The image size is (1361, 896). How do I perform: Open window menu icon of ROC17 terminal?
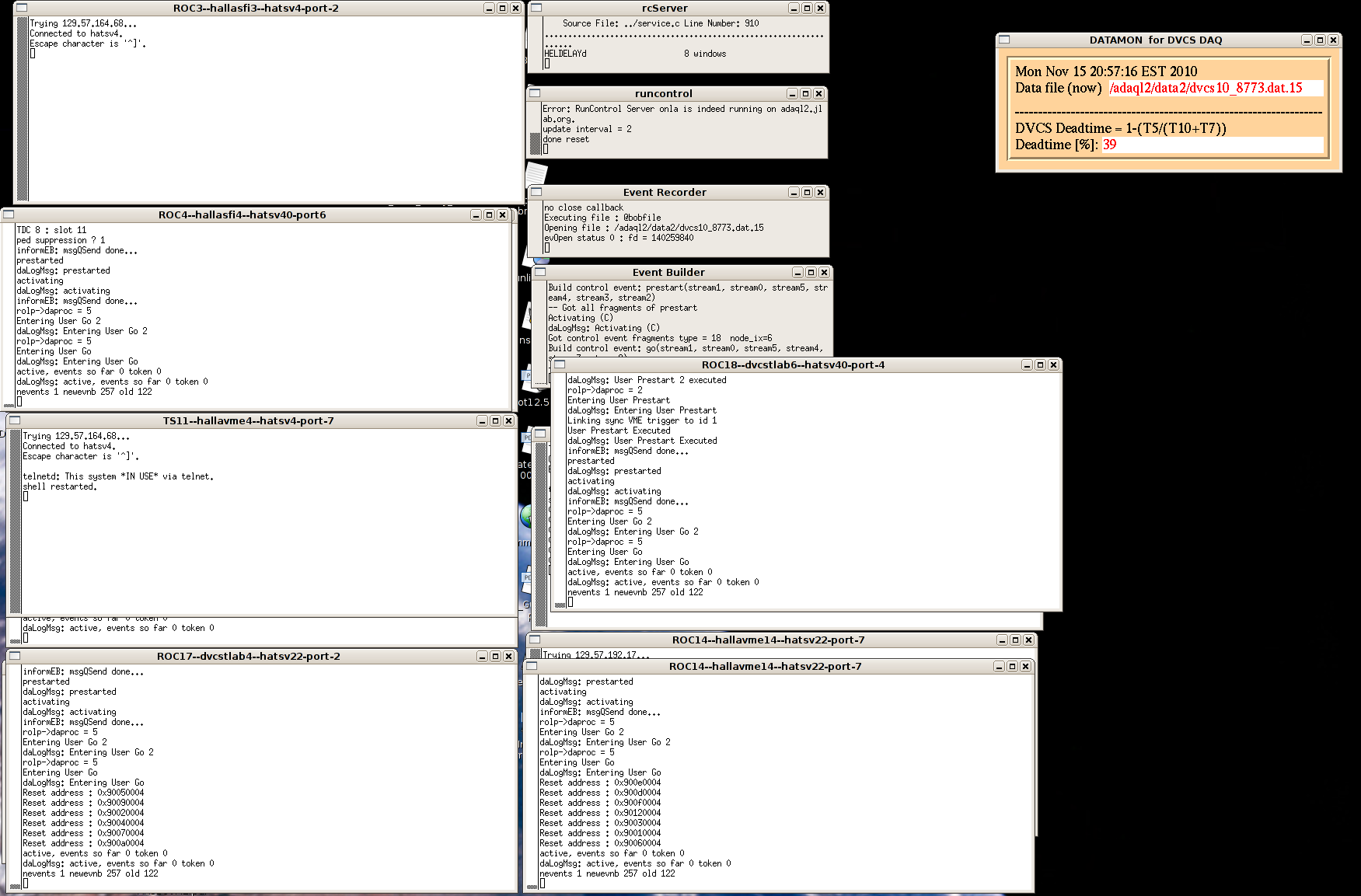pos(15,656)
